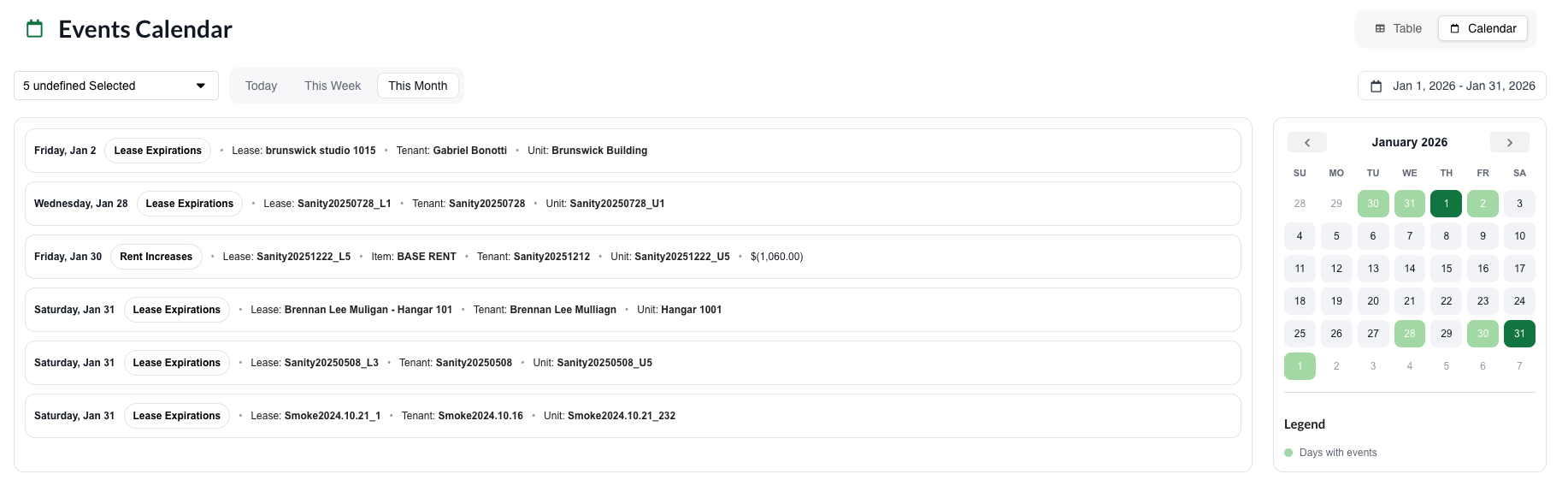Click the table grid icon in view switcher
Screen dimensions: 1568x492
tap(1380, 28)
